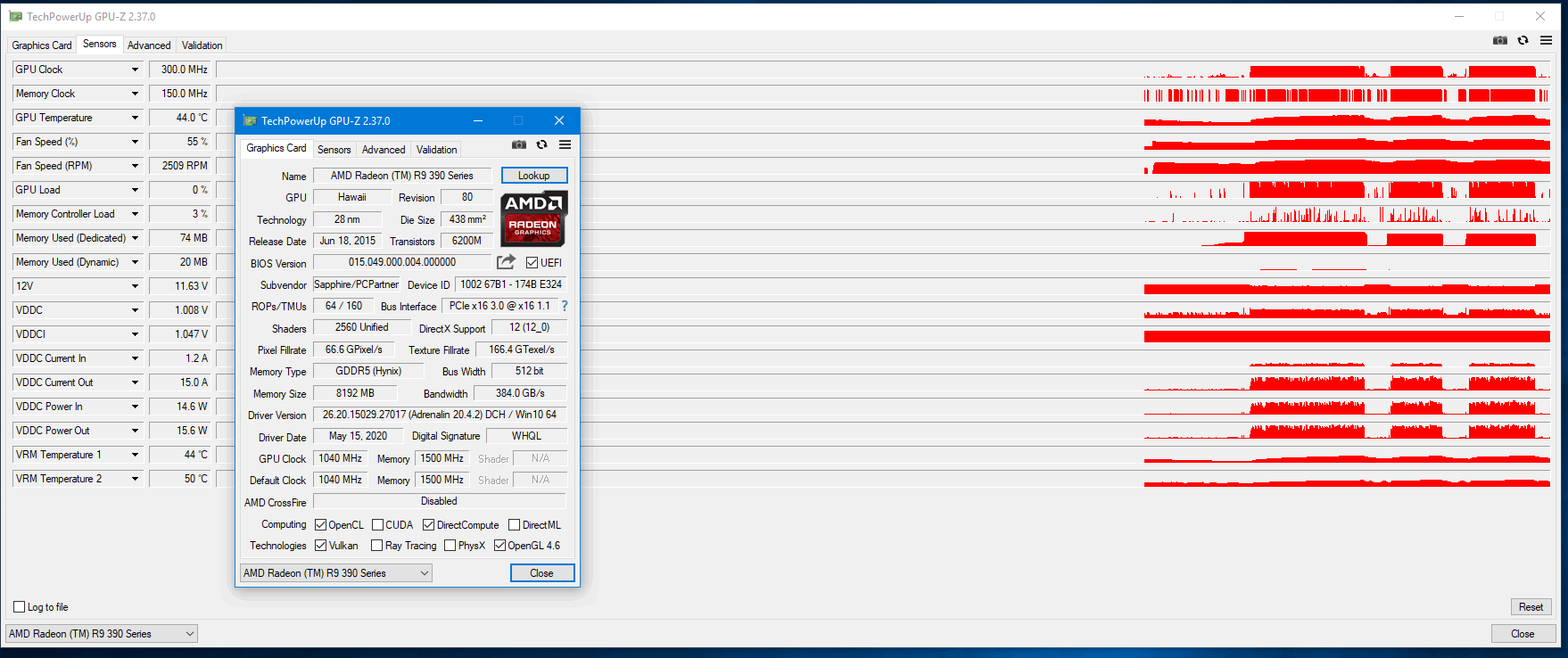Open hamburger menu in background Sensors window
The height and width of the screenshot is (658, 1568).
(1546, 40)
